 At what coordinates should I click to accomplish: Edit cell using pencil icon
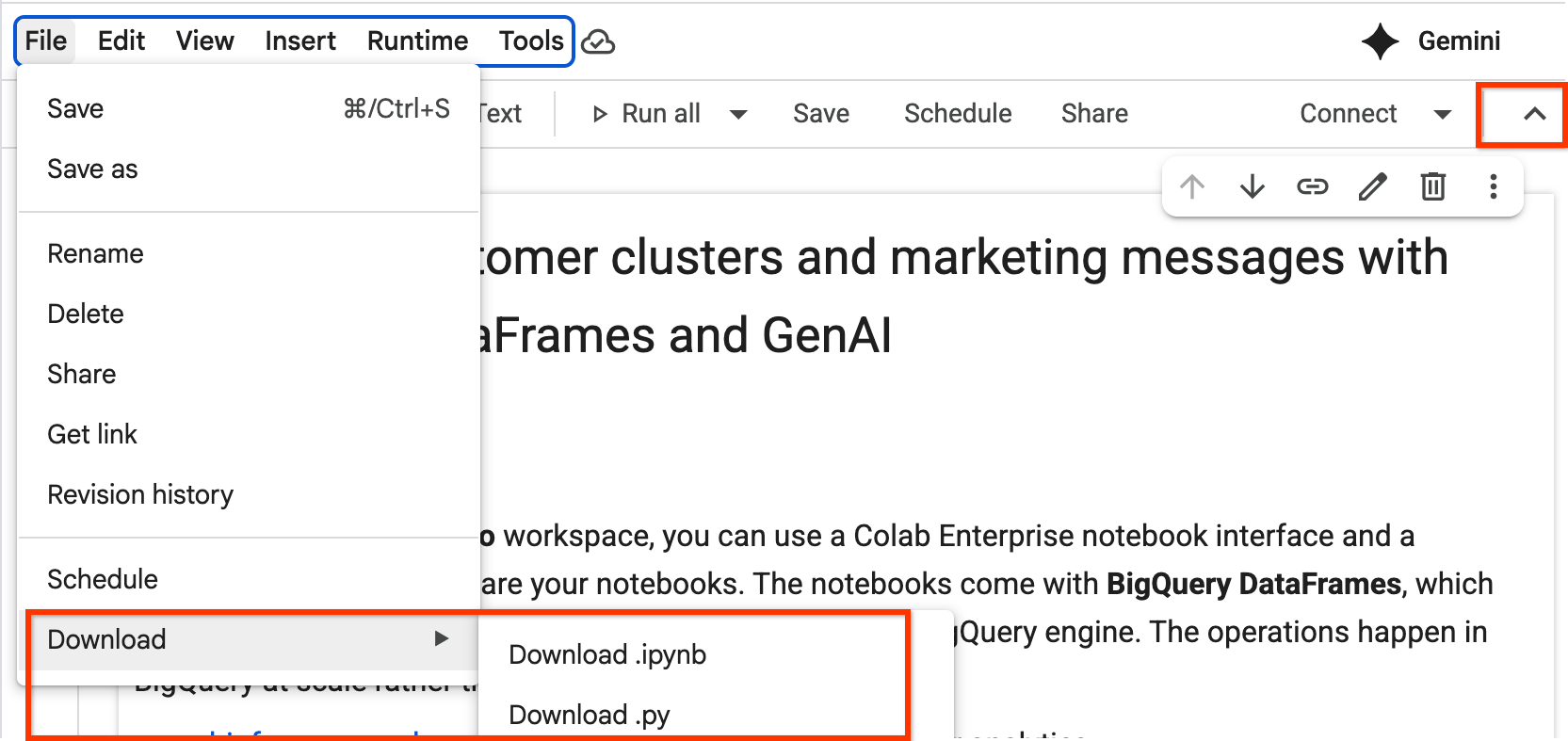pyautogui.click(x=1372, y=186)
